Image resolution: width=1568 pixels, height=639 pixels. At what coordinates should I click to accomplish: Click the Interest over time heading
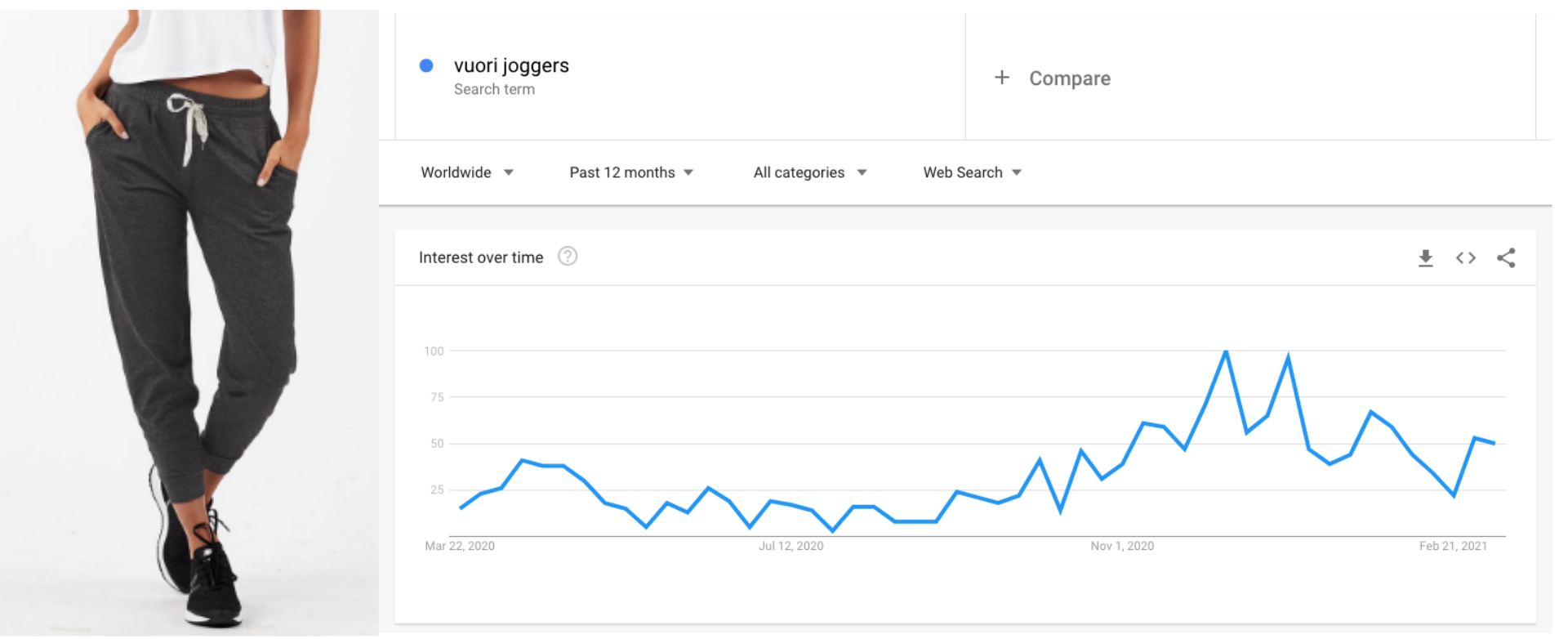pyautogui.click(x=481, y=257)
